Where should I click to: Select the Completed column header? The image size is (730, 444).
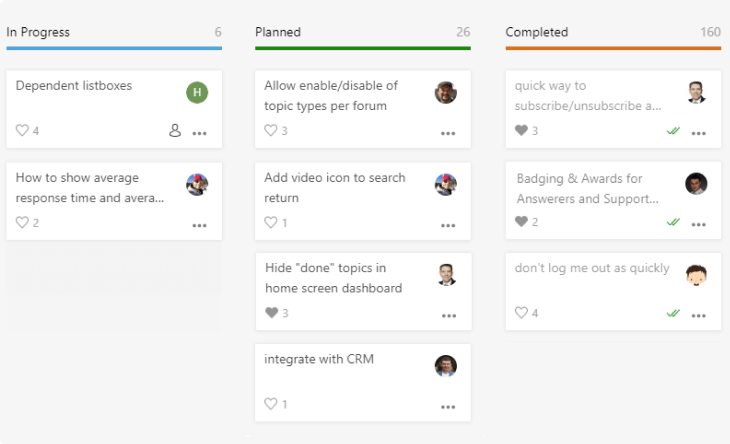pos(537,32)
